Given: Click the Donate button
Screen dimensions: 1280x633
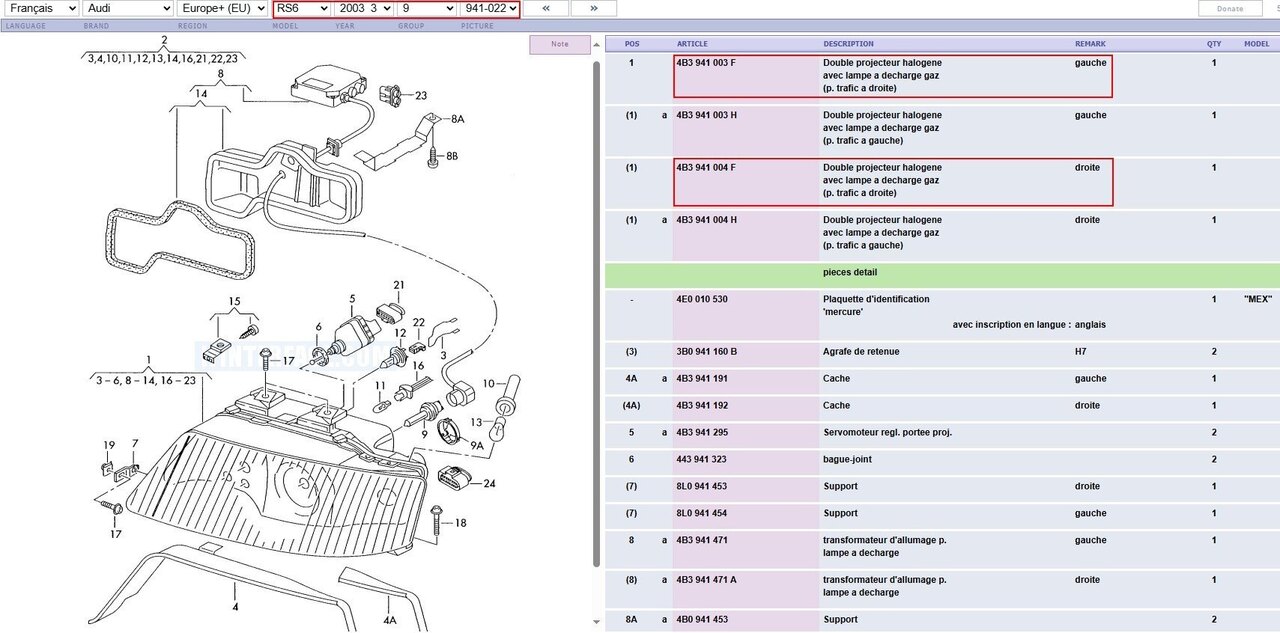Looking at the screenshot, I should 1230,8.
